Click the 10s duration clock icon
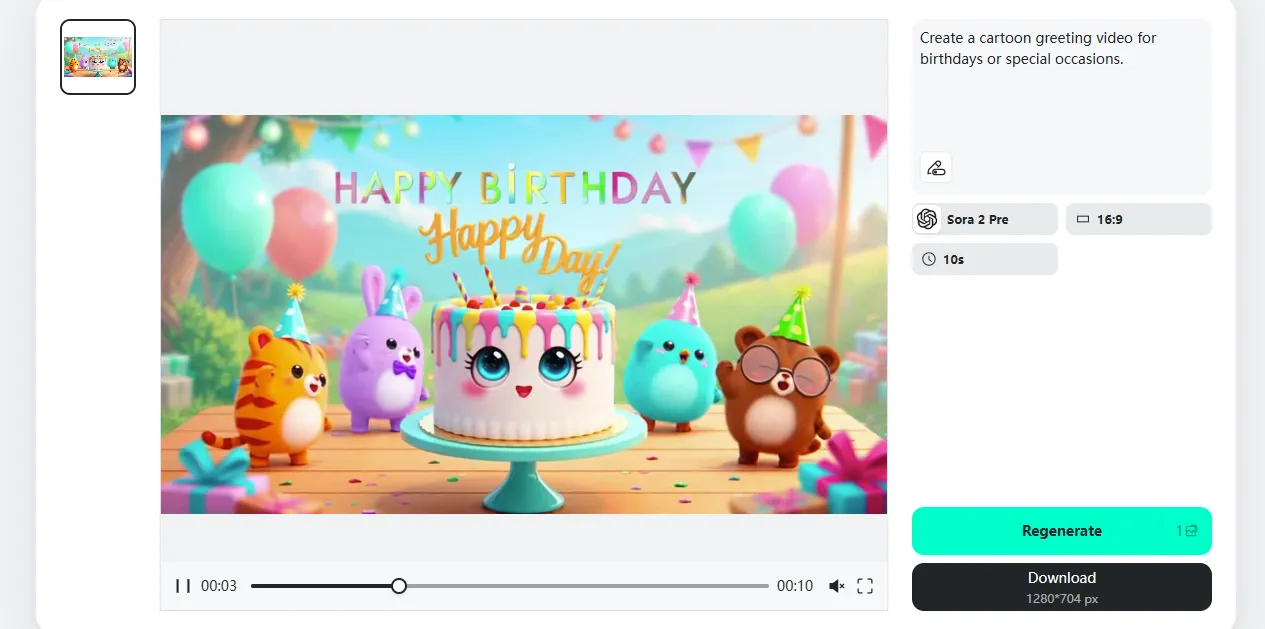 point(927,258)
